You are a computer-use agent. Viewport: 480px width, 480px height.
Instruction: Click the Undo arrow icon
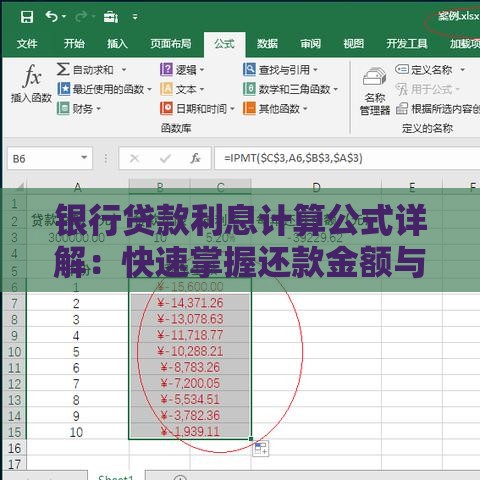[52, 16]
